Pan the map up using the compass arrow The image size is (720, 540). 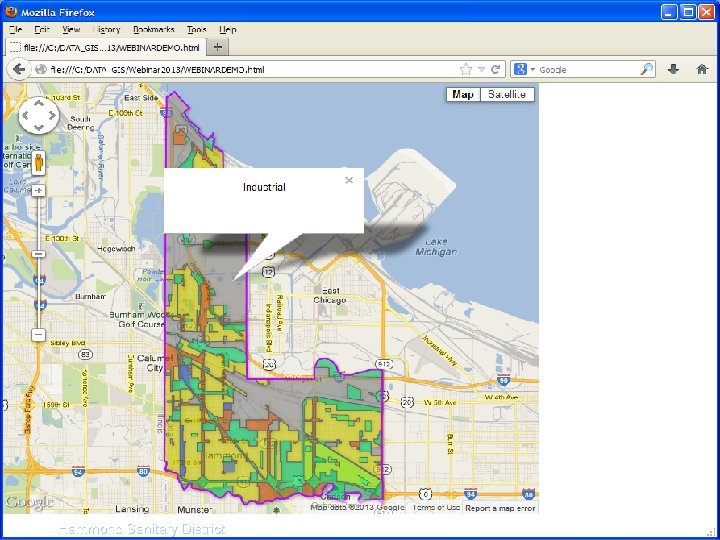tap(38, 103)
